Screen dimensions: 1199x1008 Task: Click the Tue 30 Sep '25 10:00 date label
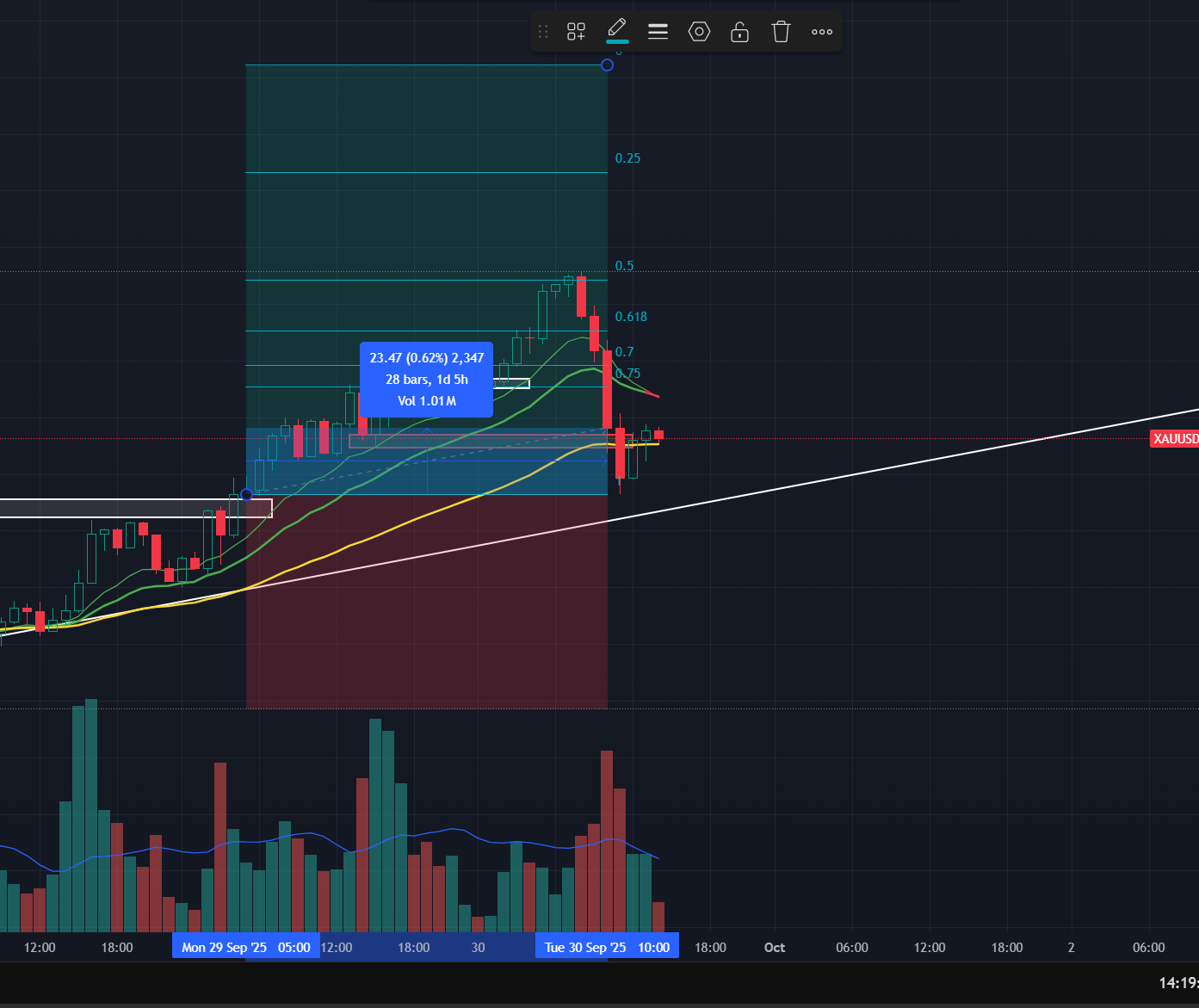607,947
